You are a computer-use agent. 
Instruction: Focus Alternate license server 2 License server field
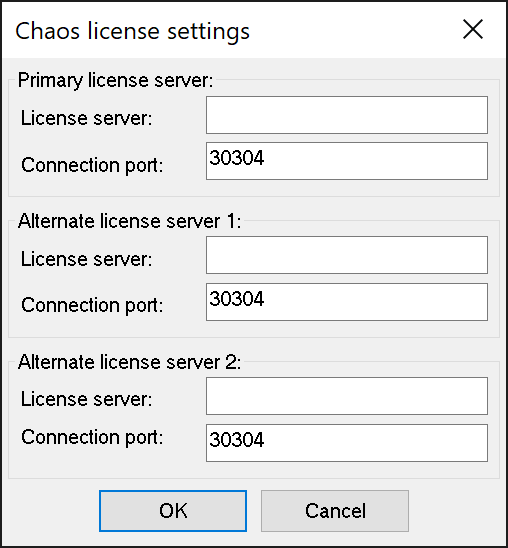point(347,396)
